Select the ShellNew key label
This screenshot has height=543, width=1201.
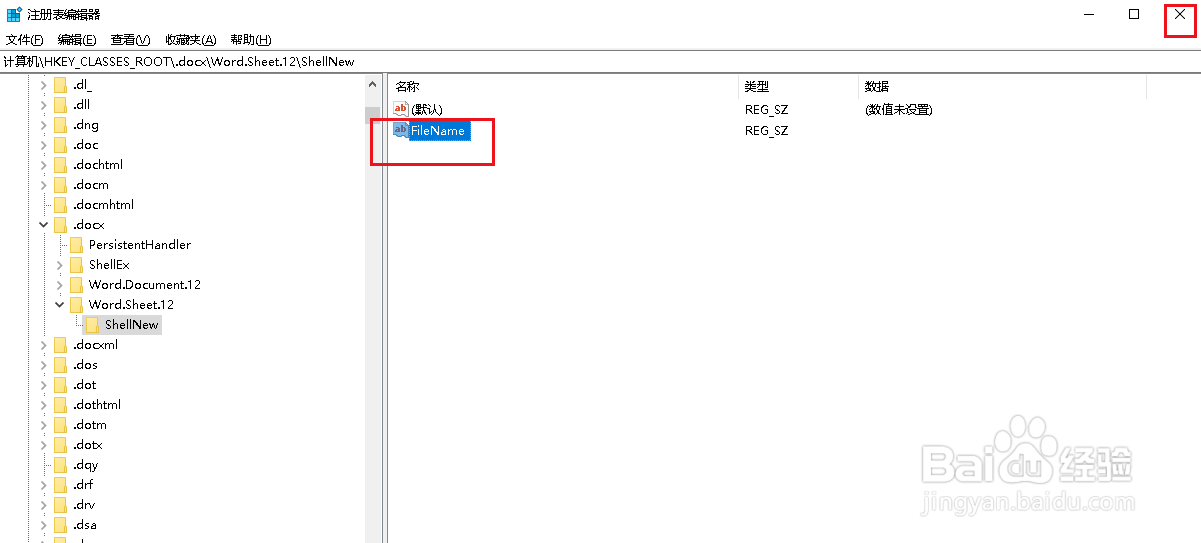point(132,325)
